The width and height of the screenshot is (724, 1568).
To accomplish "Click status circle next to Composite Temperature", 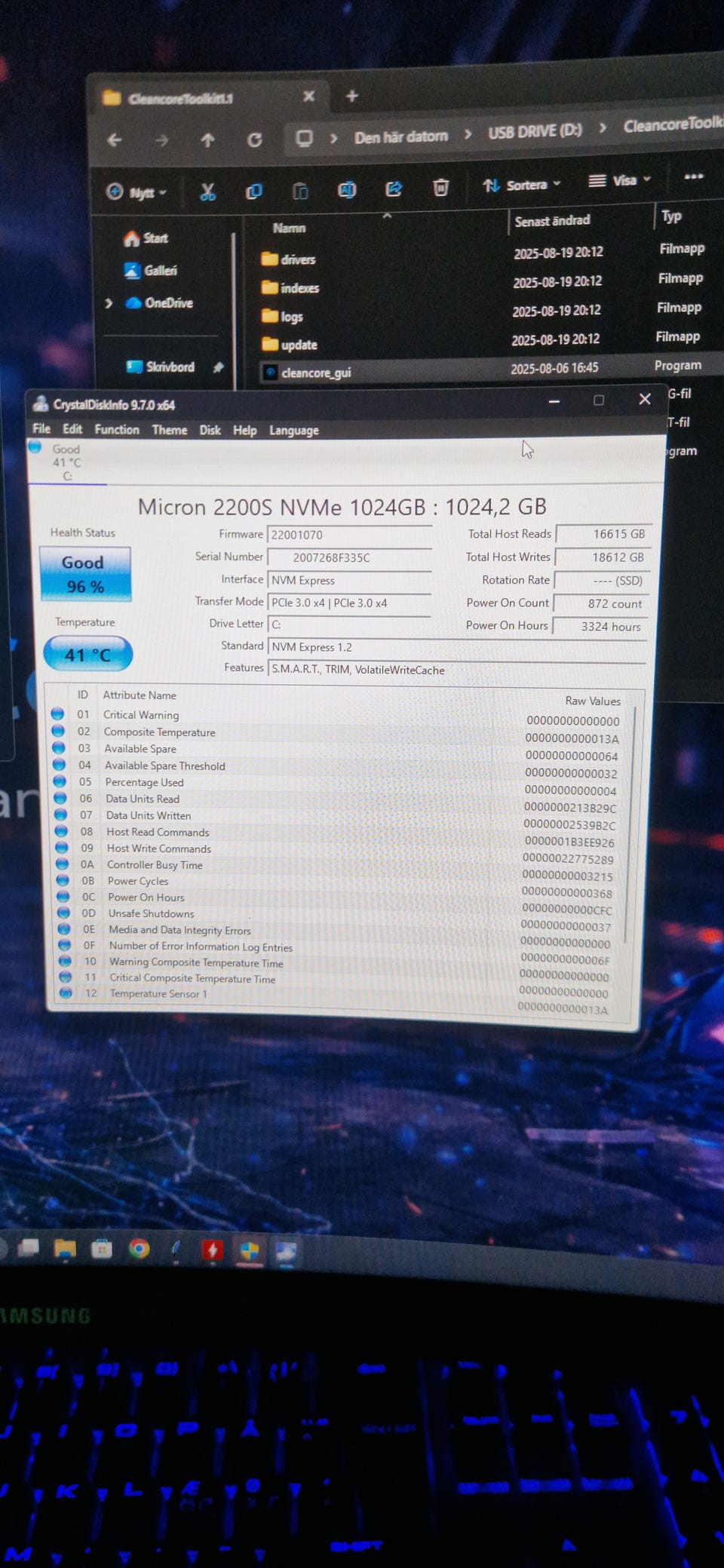I will click(x=58, y=731).
